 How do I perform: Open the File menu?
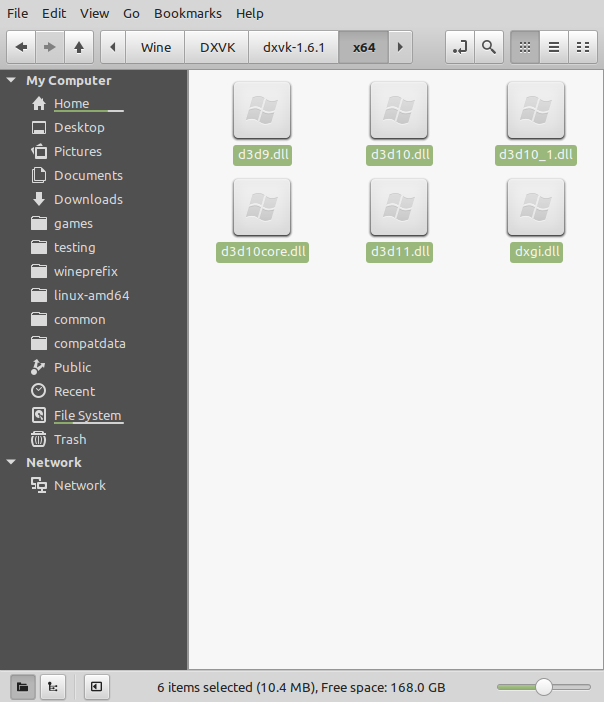click(17, 13)
